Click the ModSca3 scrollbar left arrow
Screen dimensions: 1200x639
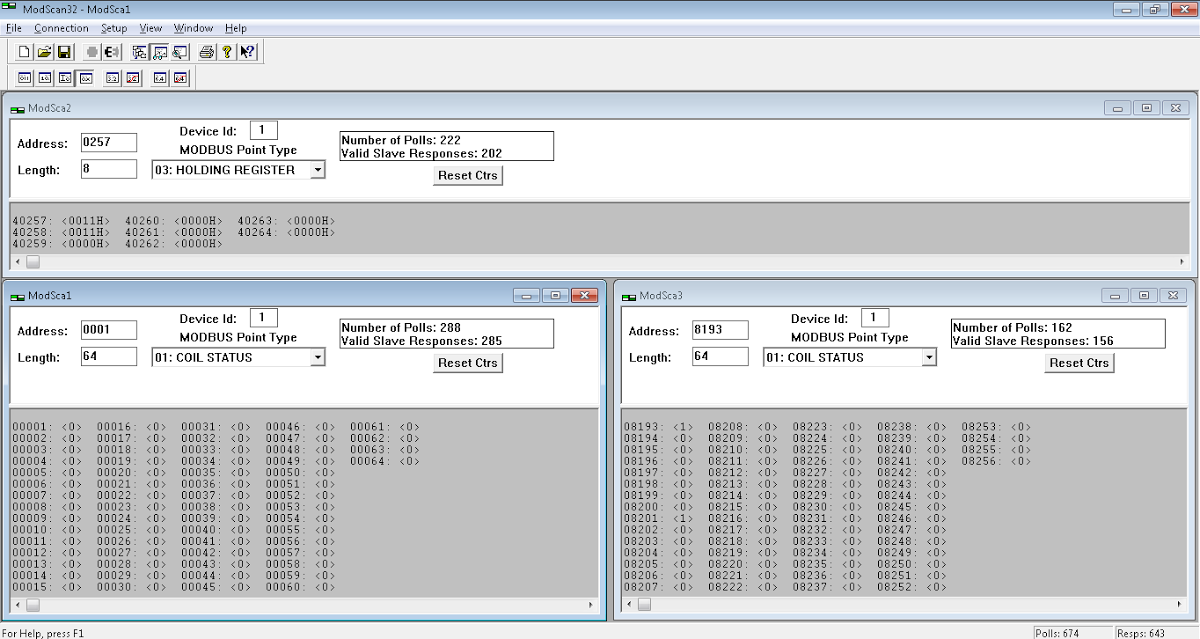click(629, 606)
